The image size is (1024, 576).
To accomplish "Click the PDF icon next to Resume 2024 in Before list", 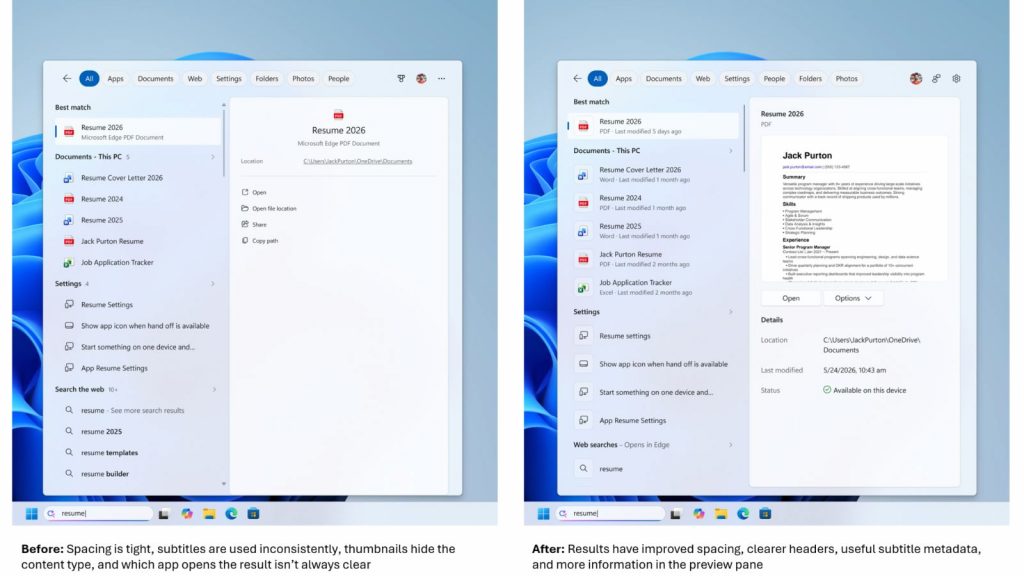I will [x=68, y=199].
